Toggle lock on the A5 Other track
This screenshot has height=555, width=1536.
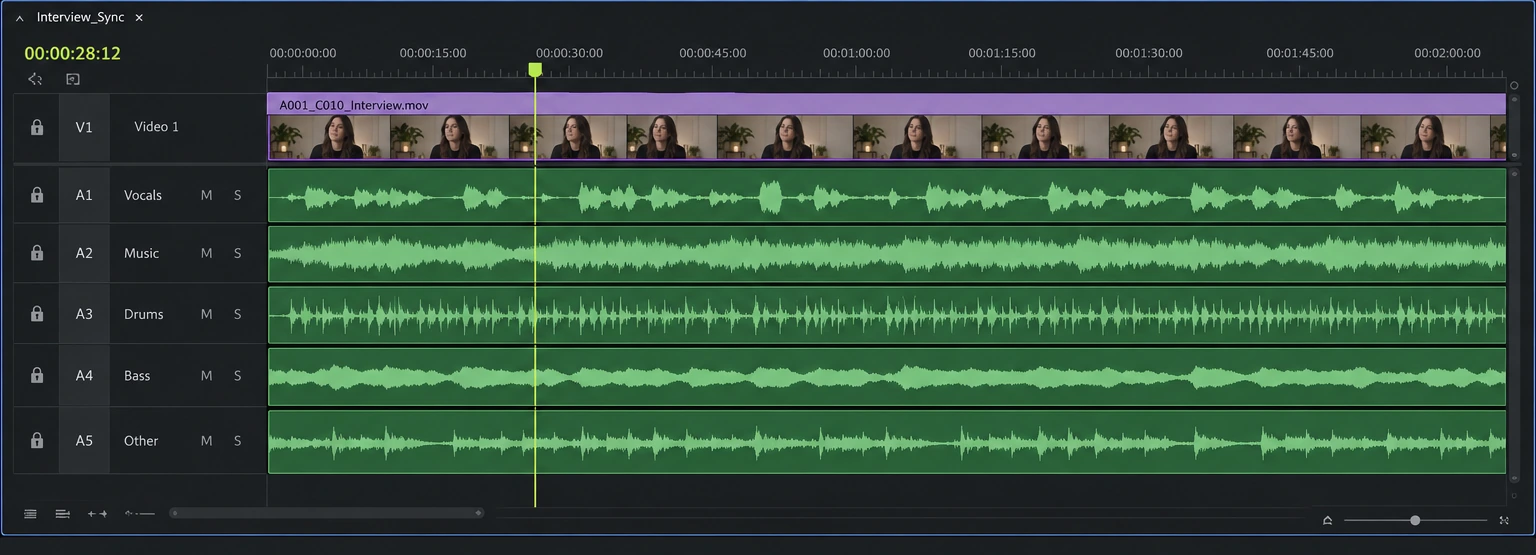(x=37, y=440)
